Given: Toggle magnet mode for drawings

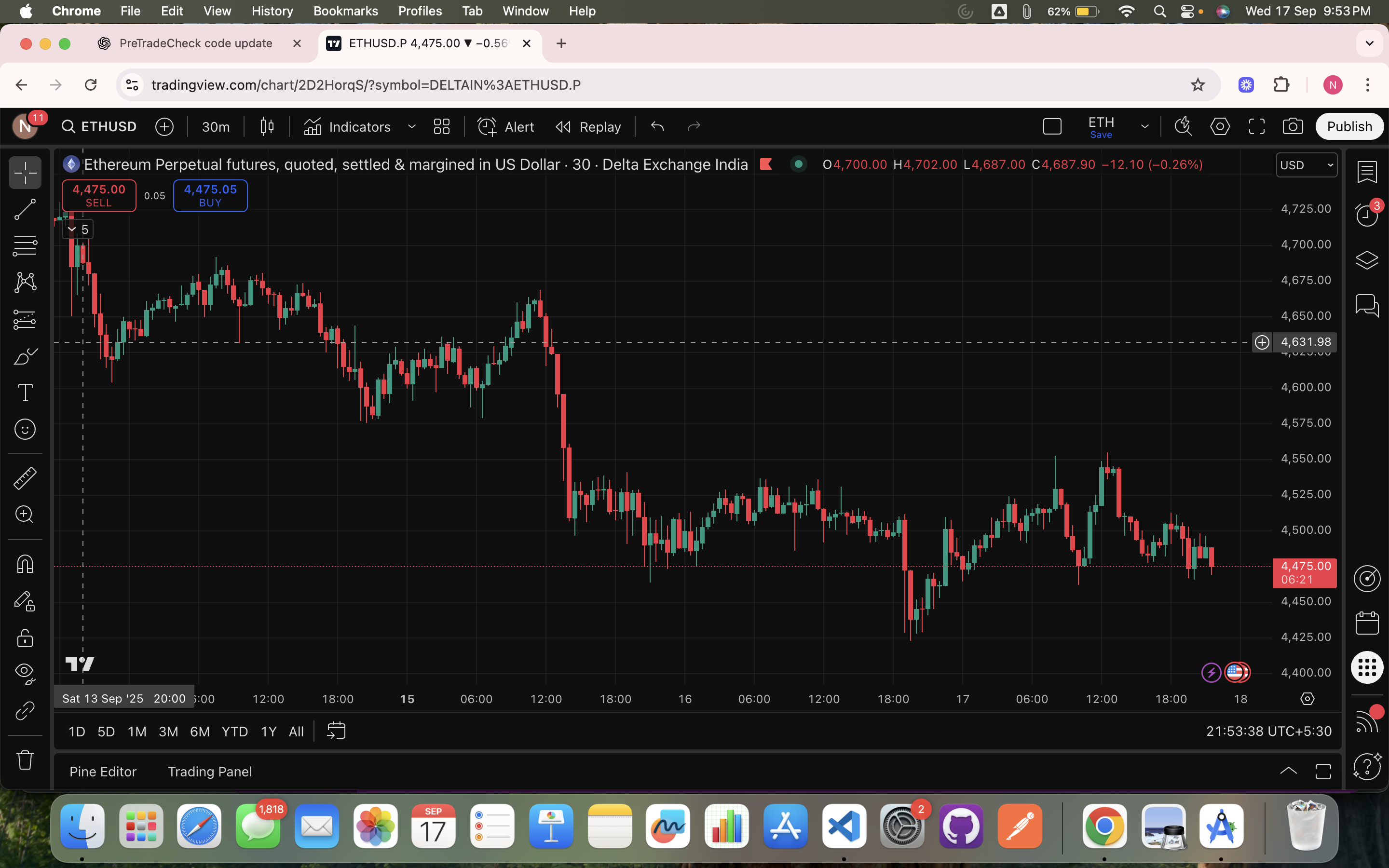Looking at the screenshot, I should (25, 564).
